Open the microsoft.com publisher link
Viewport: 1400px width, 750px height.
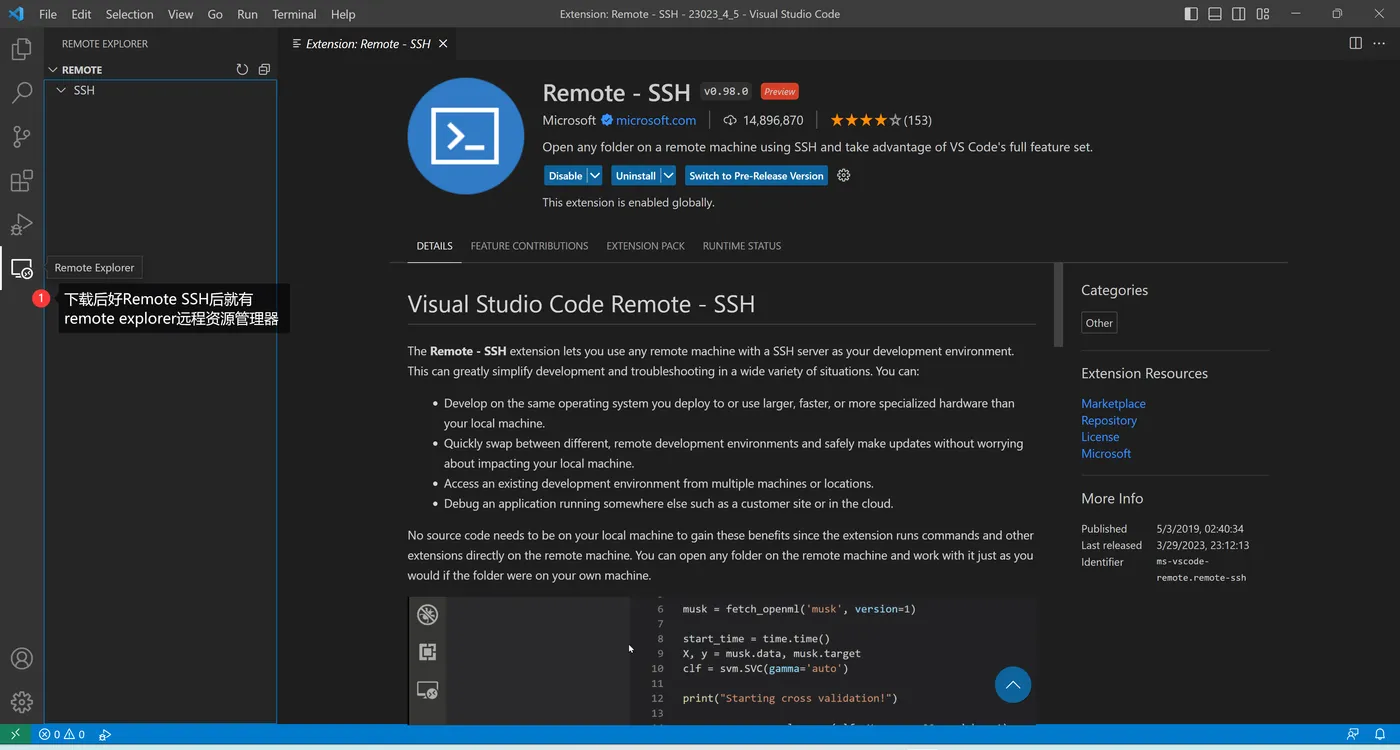(x=656, y=120)
